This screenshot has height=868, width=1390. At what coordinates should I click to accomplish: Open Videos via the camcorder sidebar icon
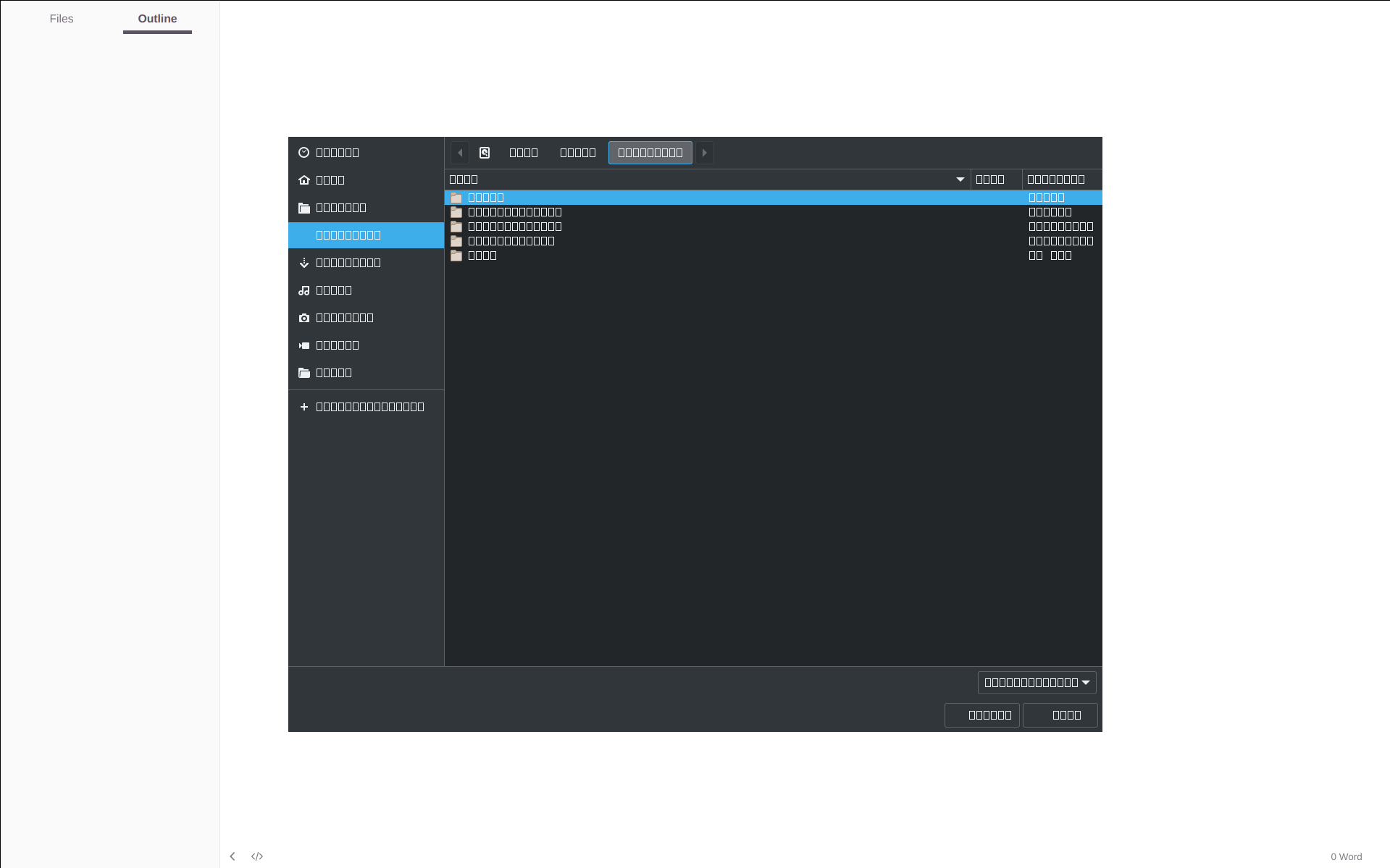304,345
